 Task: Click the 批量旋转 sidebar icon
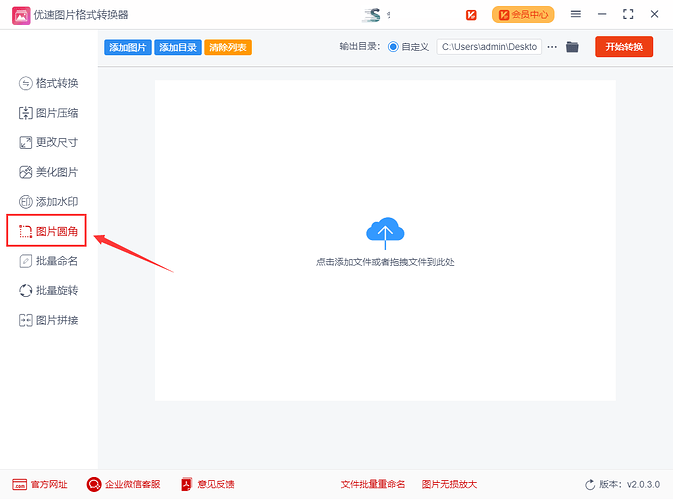pyautogui.click(x=26, y=291)
